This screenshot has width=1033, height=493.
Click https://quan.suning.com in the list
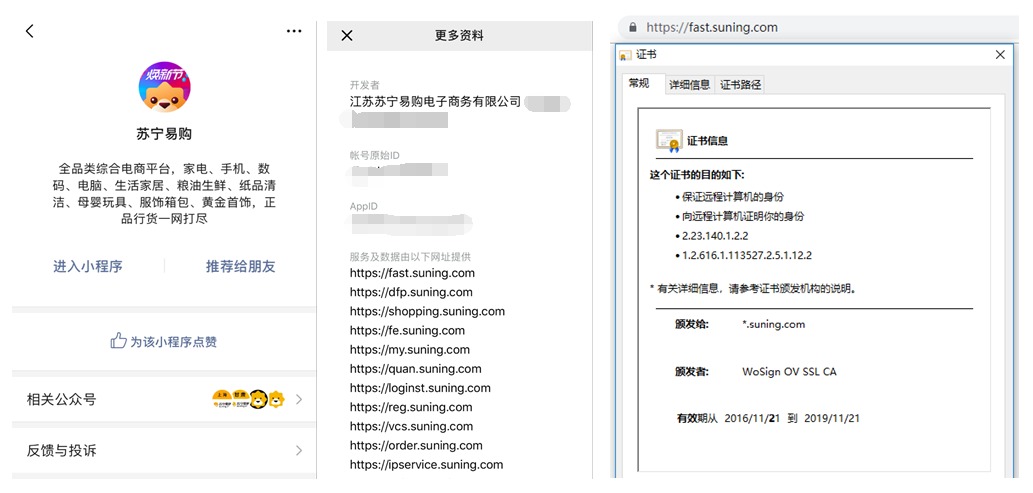pos(416,368)
